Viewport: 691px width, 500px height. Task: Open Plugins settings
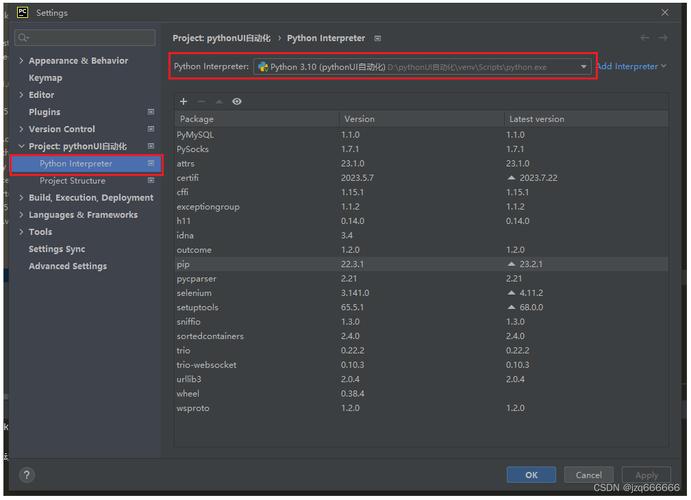[45, 112]
